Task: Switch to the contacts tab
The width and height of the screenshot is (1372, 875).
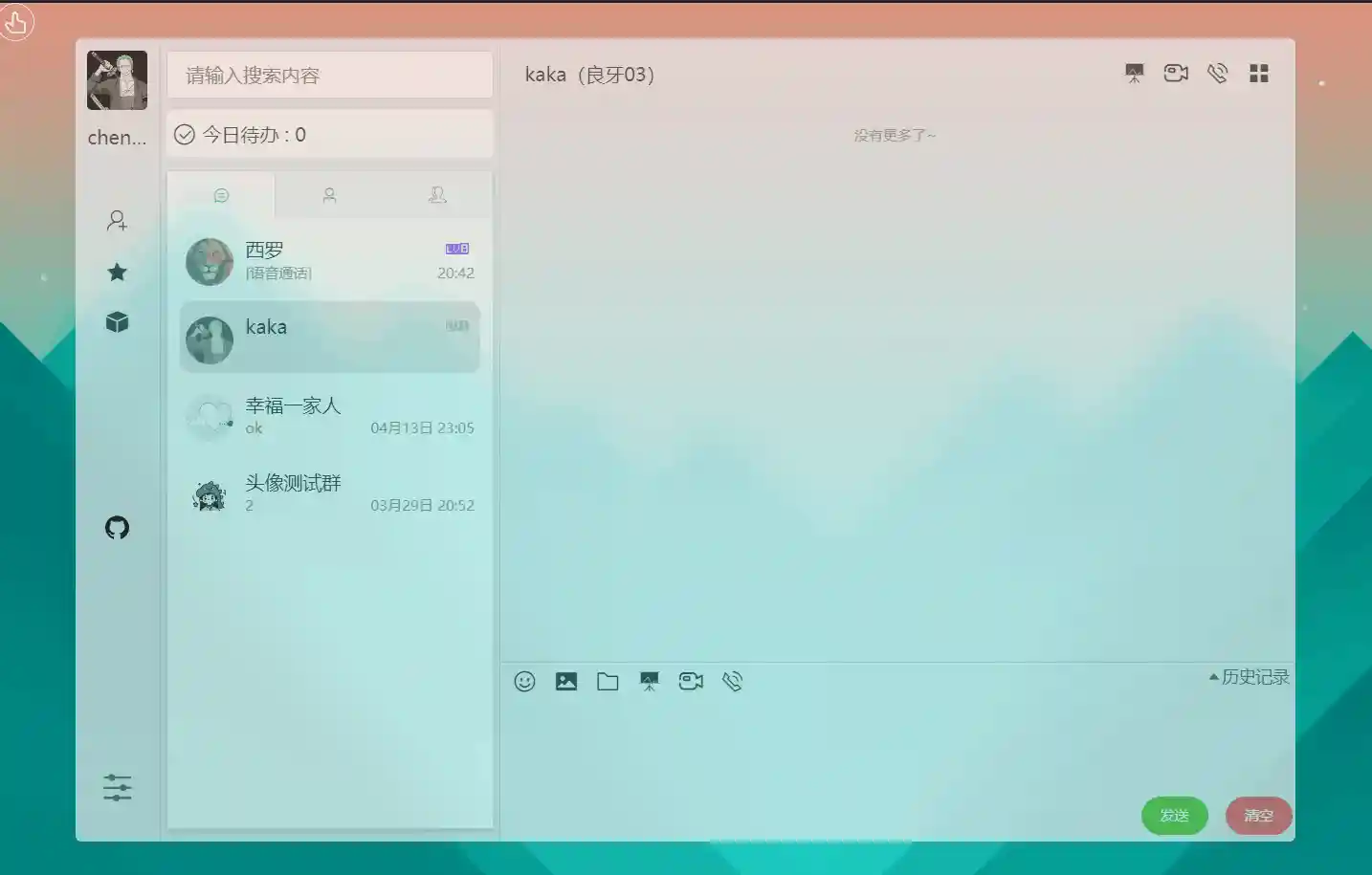Action: click(x=329, y=194)
